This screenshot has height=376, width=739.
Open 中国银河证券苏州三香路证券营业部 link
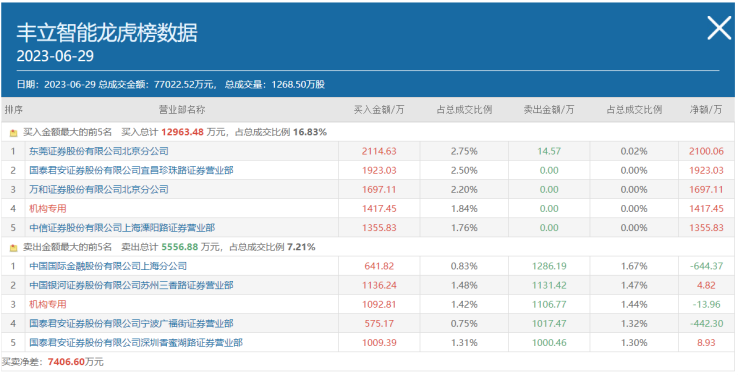tap(131, 285)
